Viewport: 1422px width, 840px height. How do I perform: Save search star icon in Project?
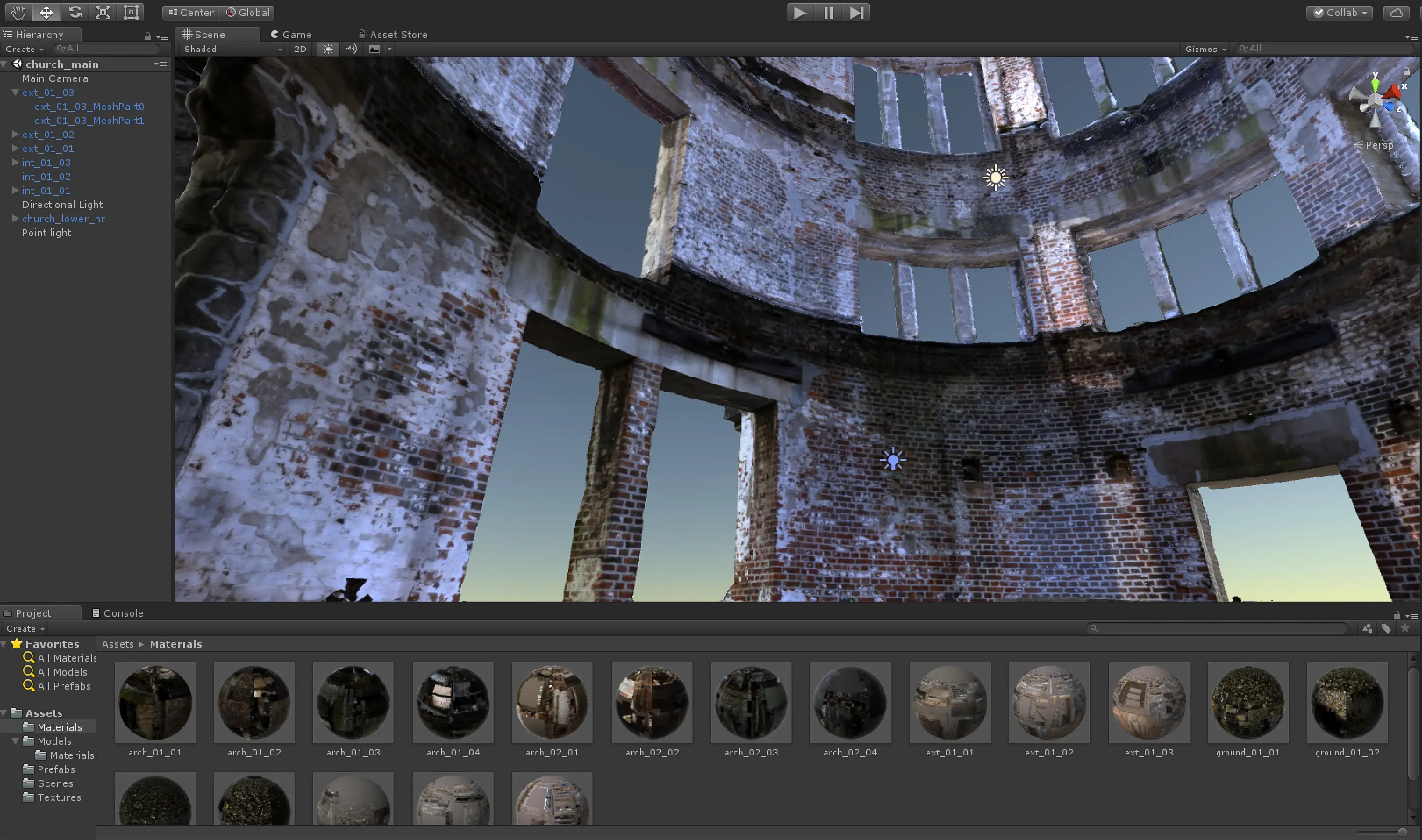tap(1405, 628)
